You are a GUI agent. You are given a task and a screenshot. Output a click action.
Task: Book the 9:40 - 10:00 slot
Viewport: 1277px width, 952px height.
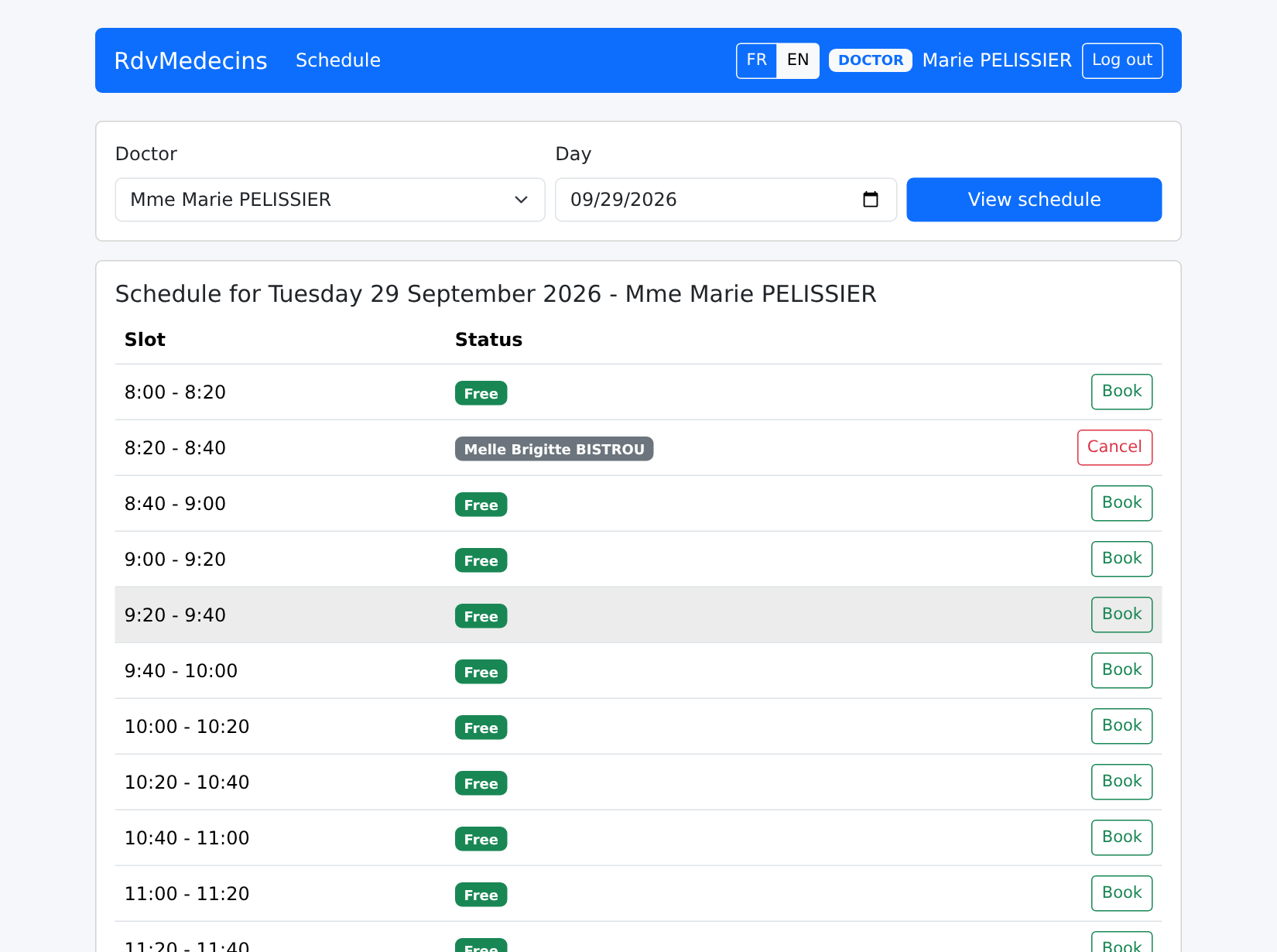pos(1121,670)
